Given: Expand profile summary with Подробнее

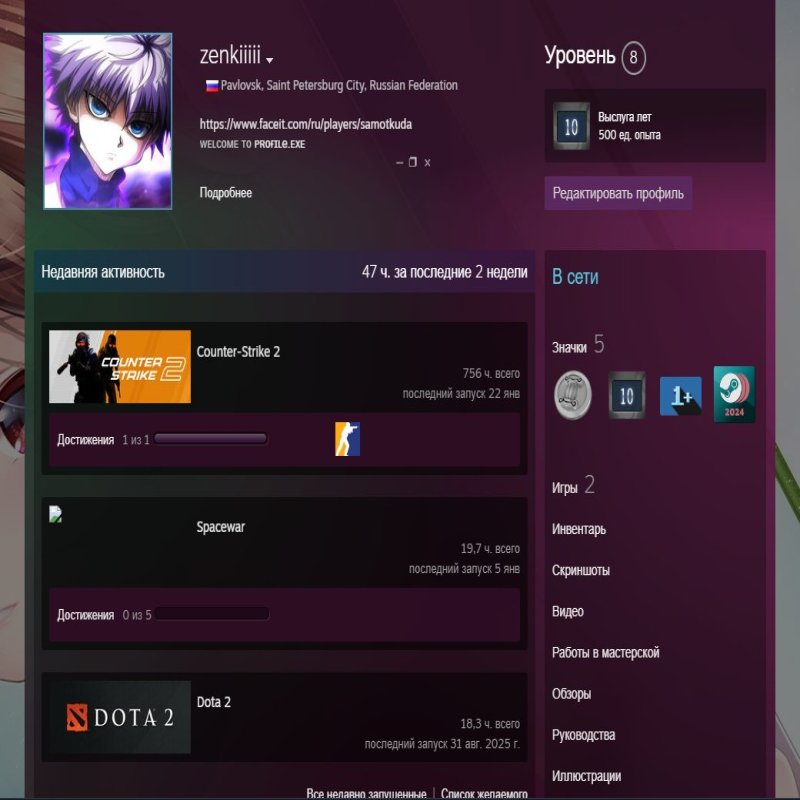Looking at the screenshot, I should pyautogui.click(x=225, y=193).
